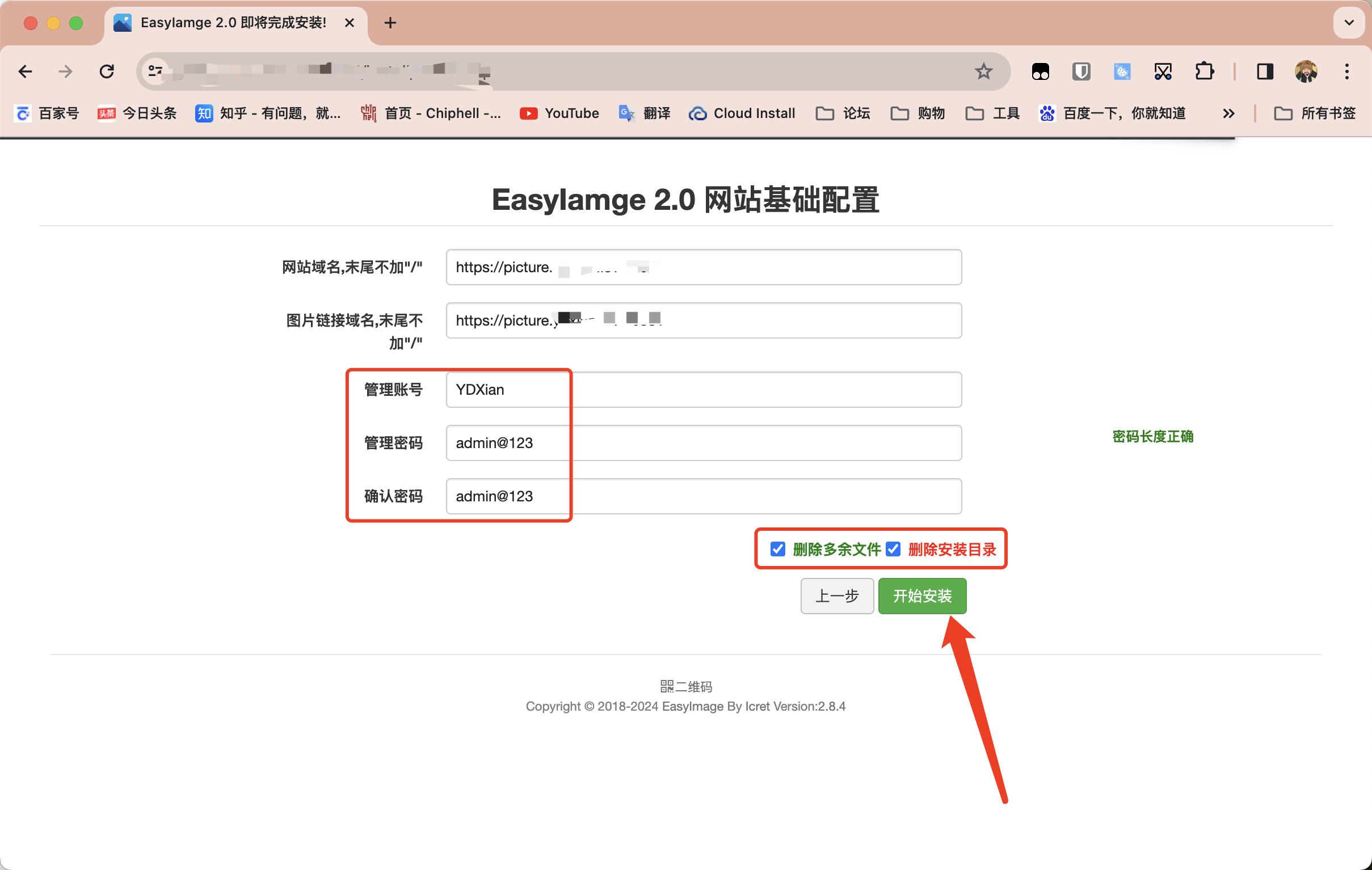Open the 翻译 bookmark
Viewport: 1372px width, 870px height.
tap(645, 113)
